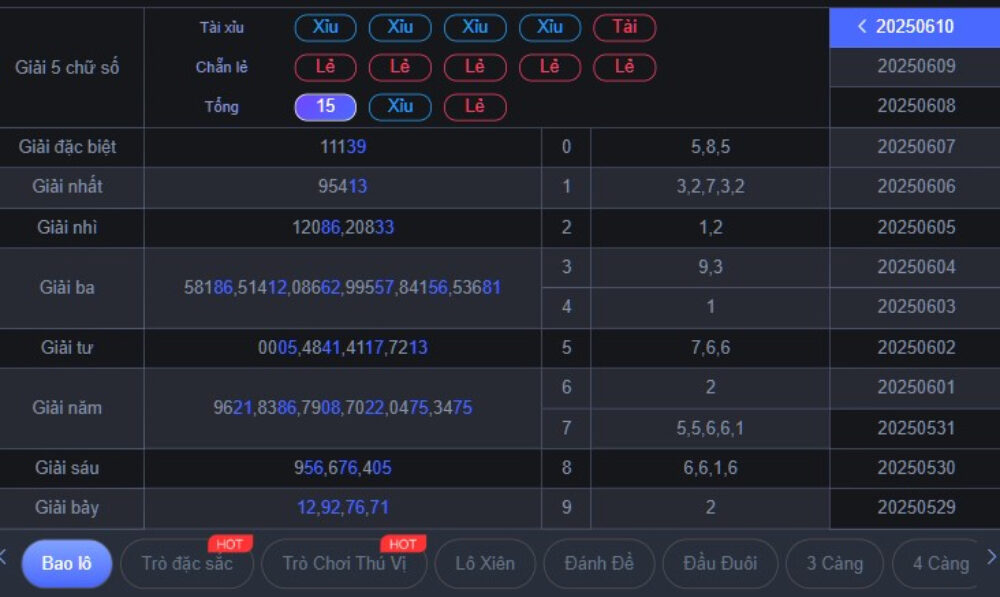Screen dimensions: 1000x597
Task: Select date 20250609 in the list
Action: (916, 67)
